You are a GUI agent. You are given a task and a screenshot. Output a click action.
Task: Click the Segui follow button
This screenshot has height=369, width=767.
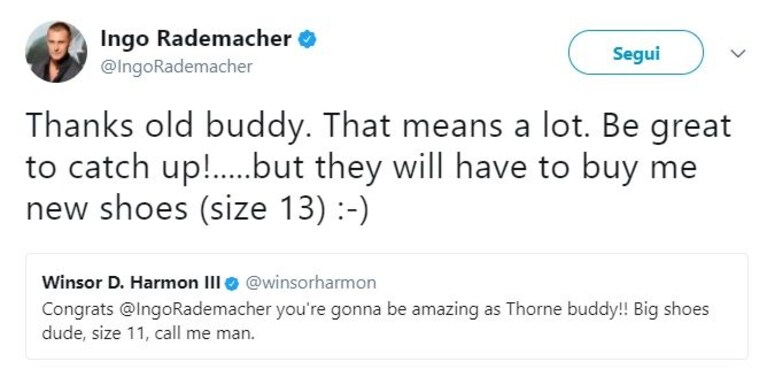tap(636, 52)
